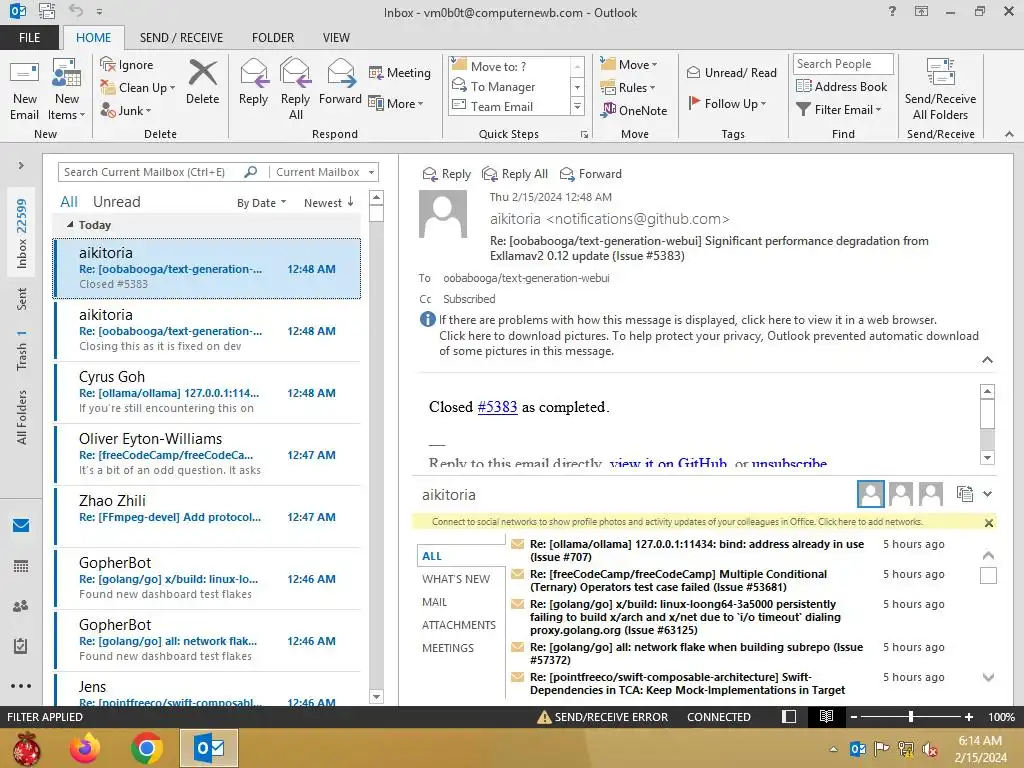Switch to Mail view
The height and width of the screenshot is (768, 1024).
21,526
